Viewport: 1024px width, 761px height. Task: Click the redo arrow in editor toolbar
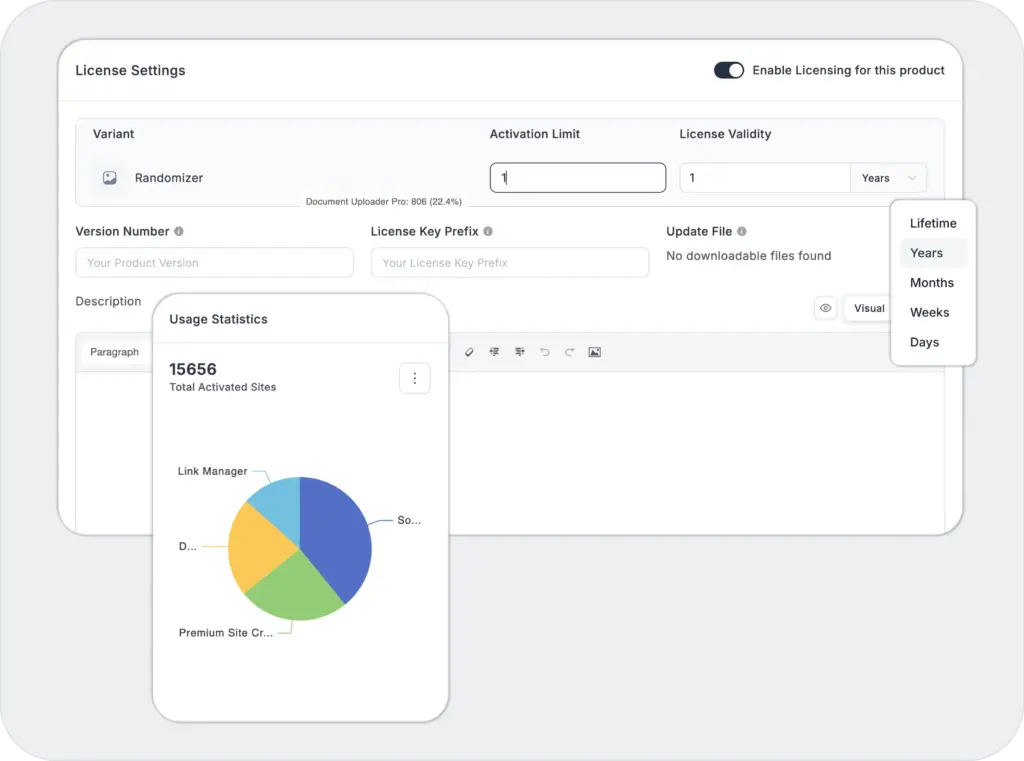pyautogui.click(x=569, y=352)
